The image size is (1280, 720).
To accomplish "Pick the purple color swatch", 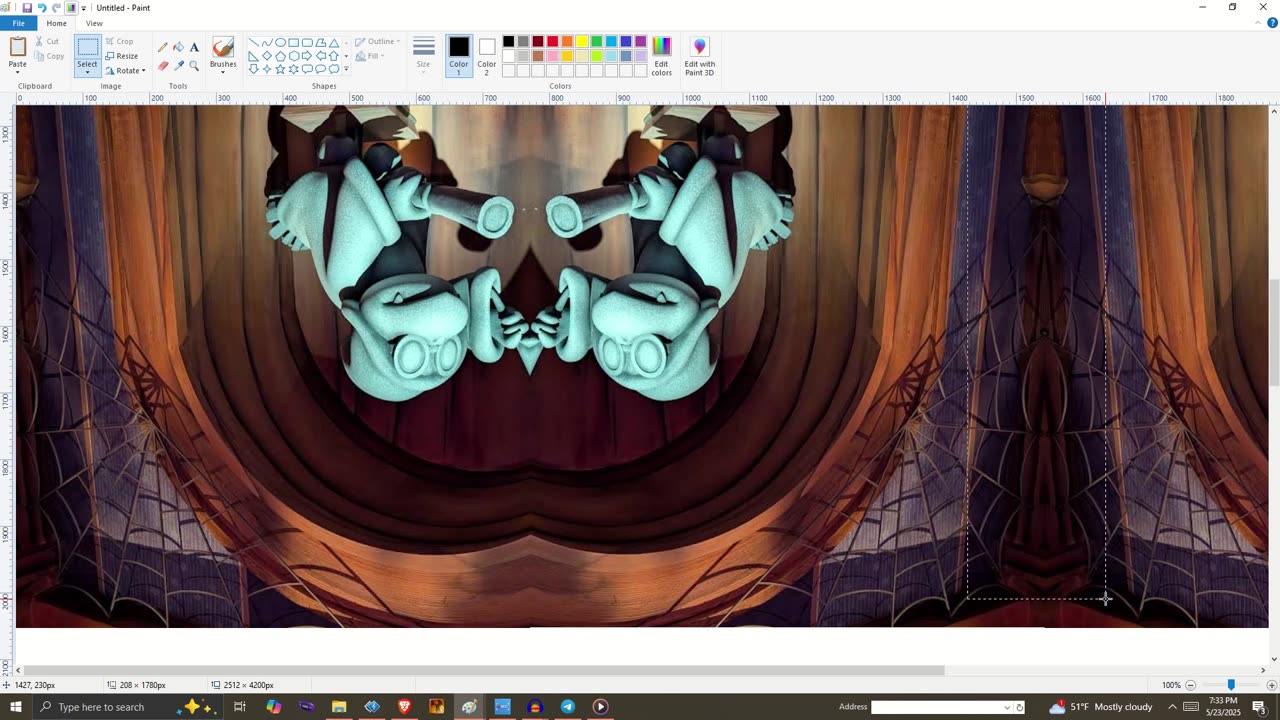I will (641, 42).
